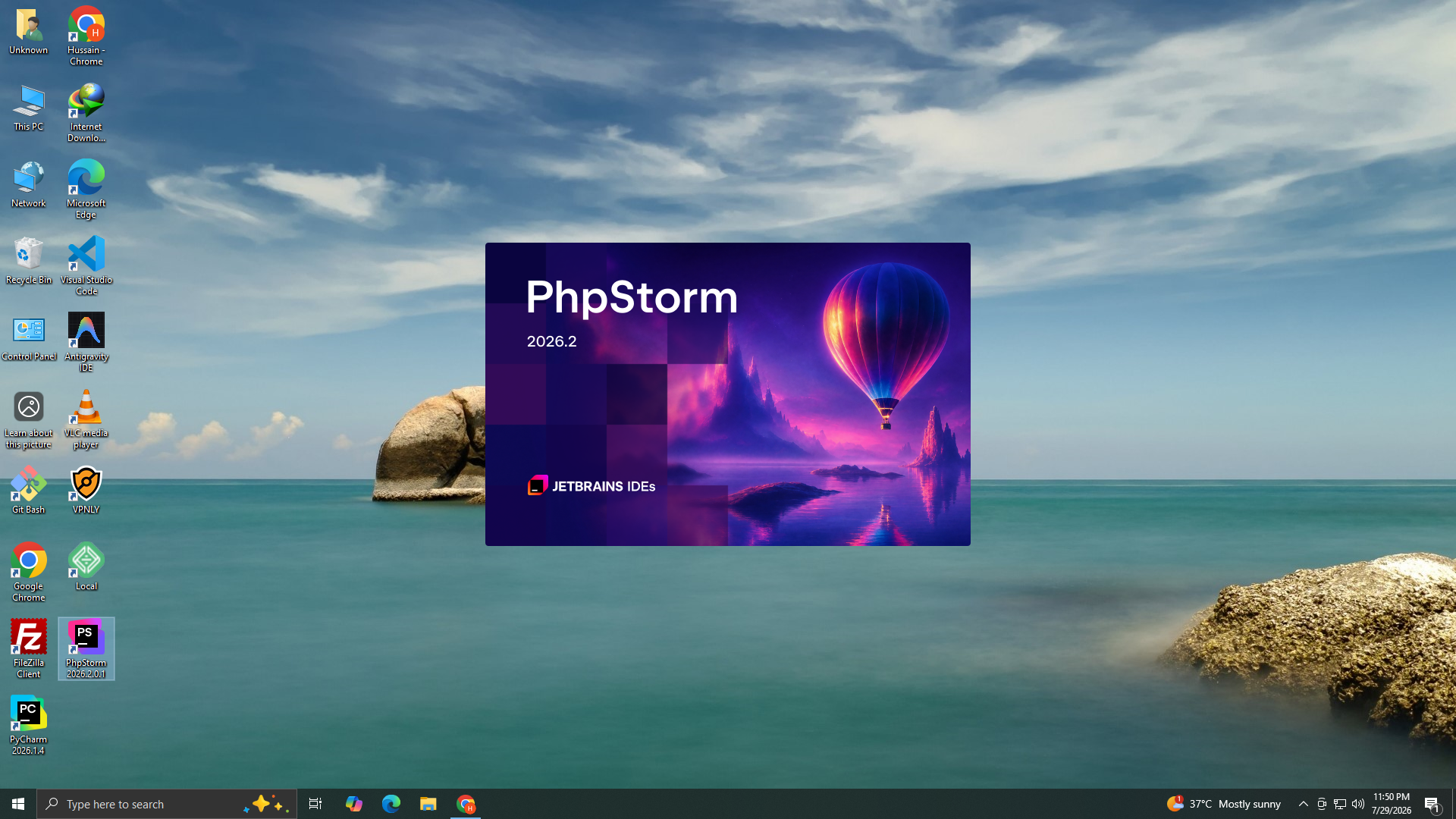The height and width of the screenshot is (819, 1456).
Task: Open the network status tray icon
Action: pos(1340,804)
